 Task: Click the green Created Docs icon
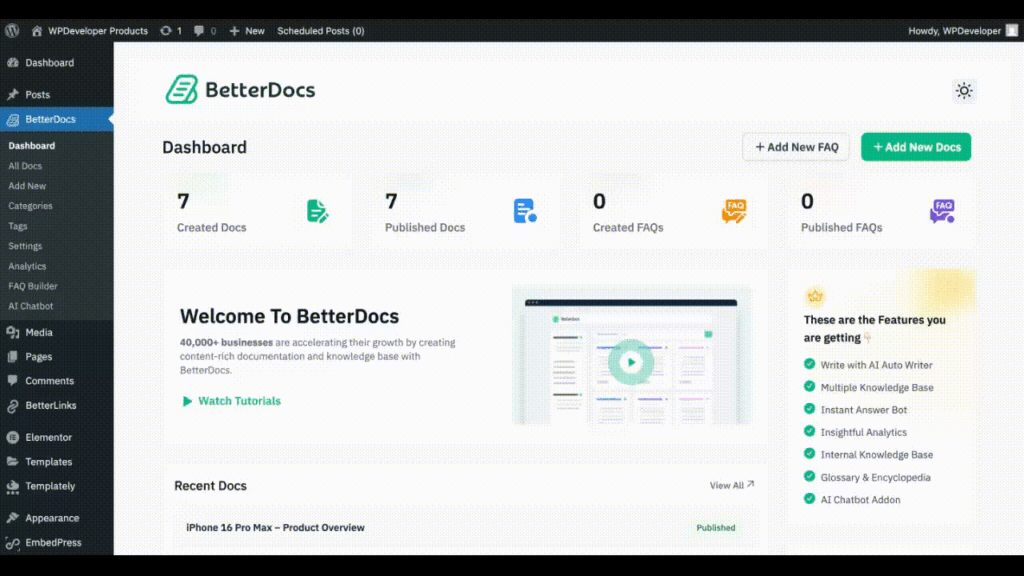[318, 211]
